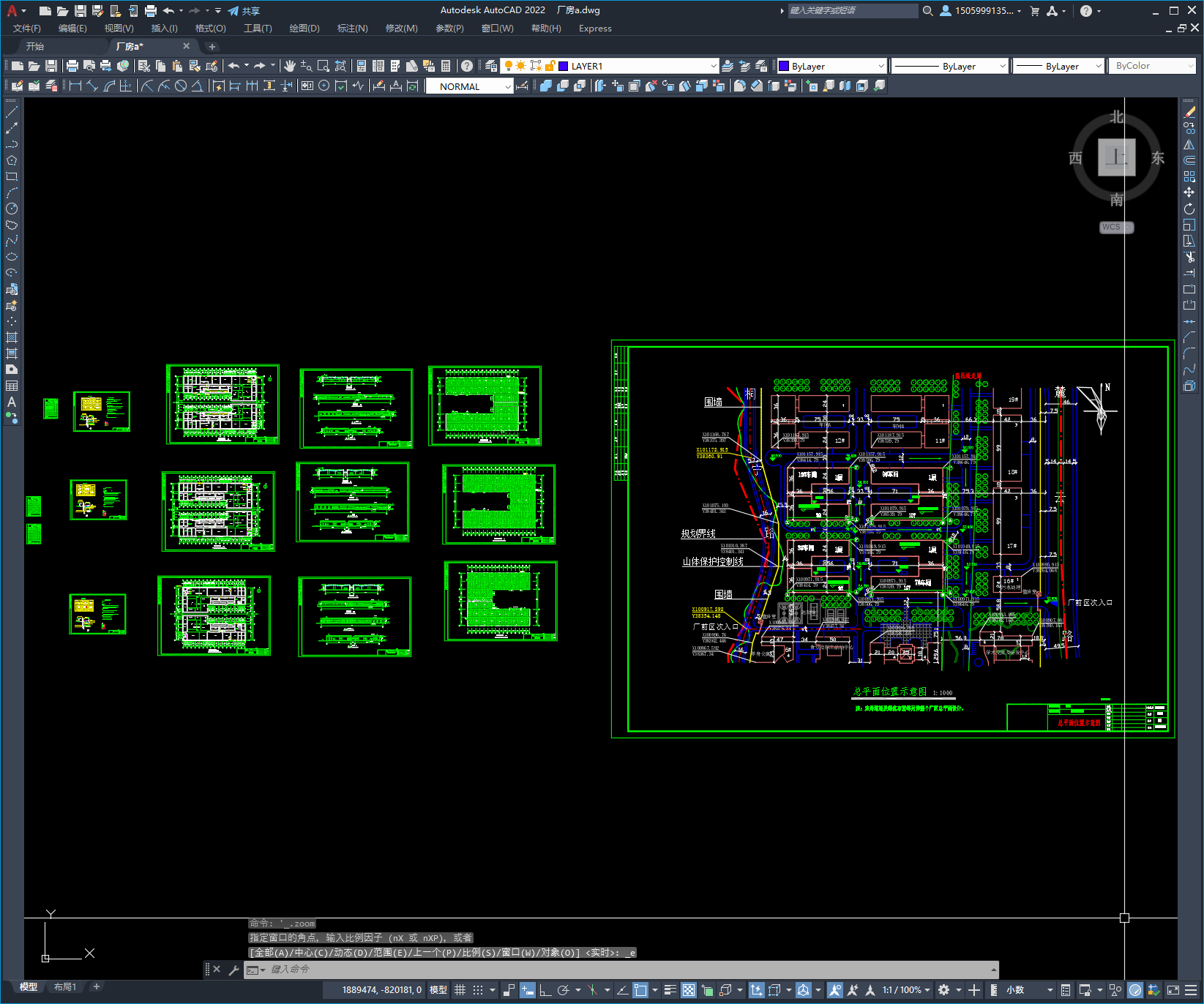Open the annotation scale 1:1 / 100% dropdown
Viewport: 1204px width, 1004px height.
[906, 990]
